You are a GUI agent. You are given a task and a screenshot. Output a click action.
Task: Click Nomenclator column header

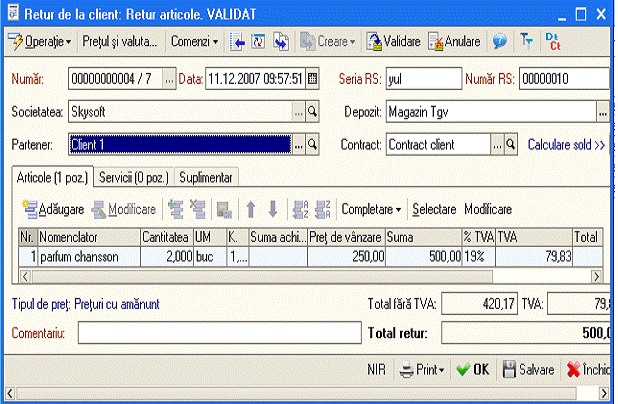tap(89, 237)
